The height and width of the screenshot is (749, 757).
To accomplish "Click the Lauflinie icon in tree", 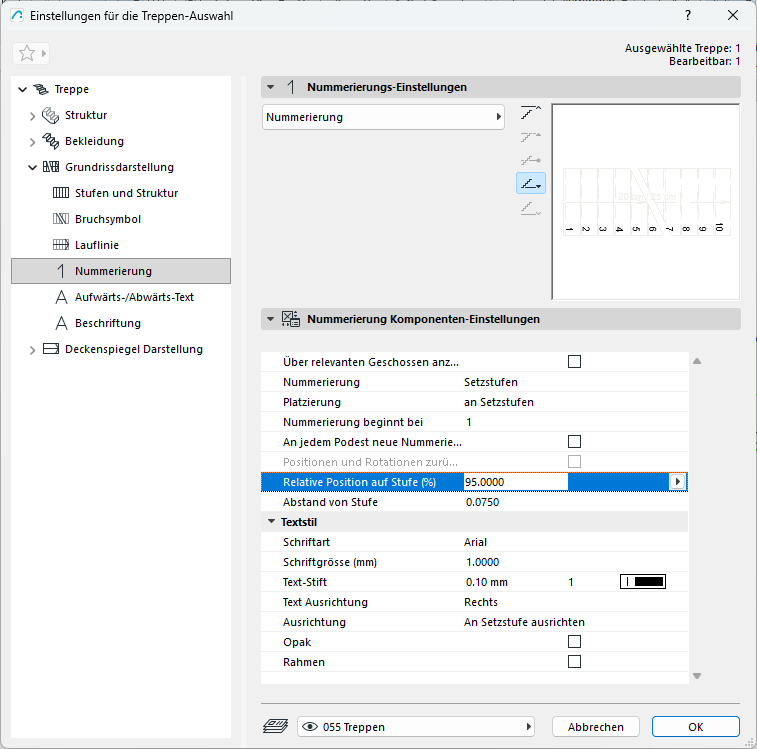I will tap(59, 245).
